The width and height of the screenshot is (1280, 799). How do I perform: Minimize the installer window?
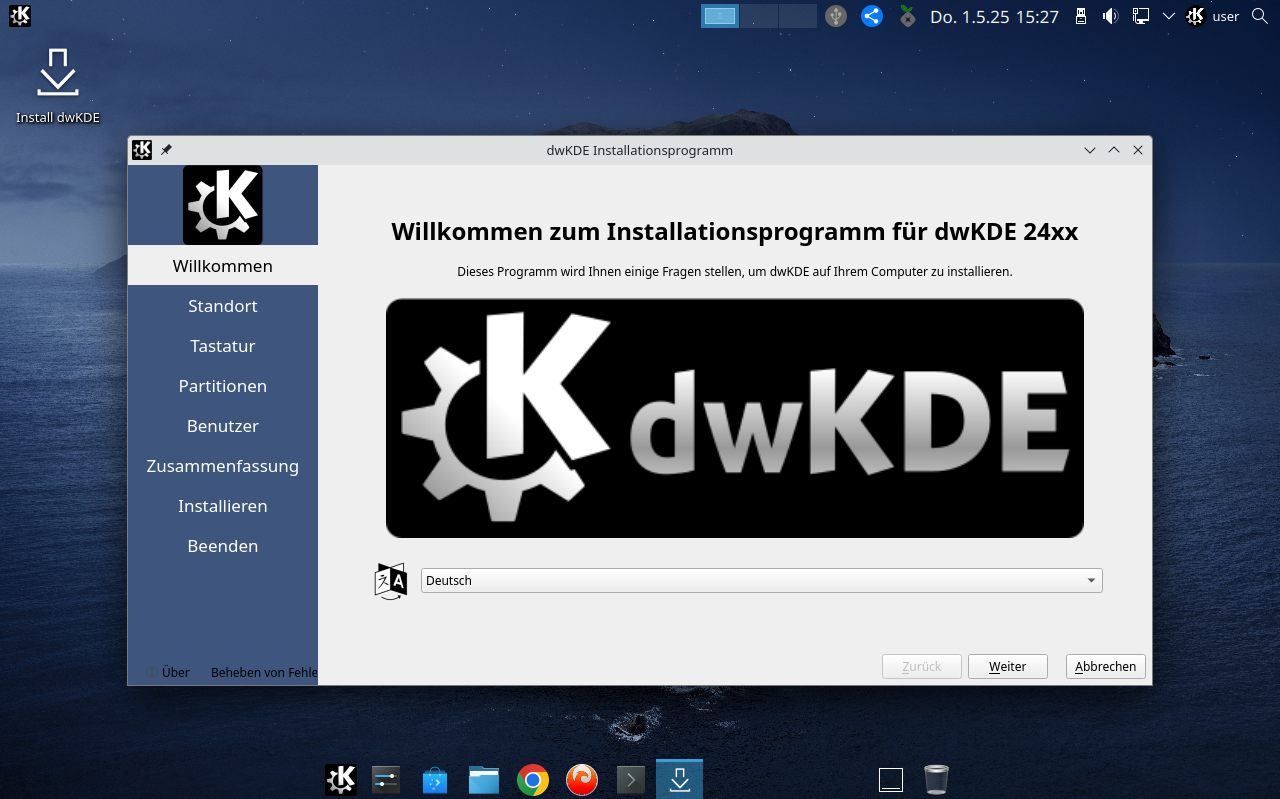point(1090,150)
